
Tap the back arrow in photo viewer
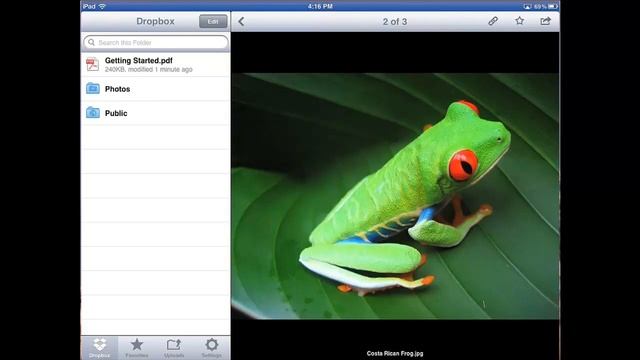(241, 22)
